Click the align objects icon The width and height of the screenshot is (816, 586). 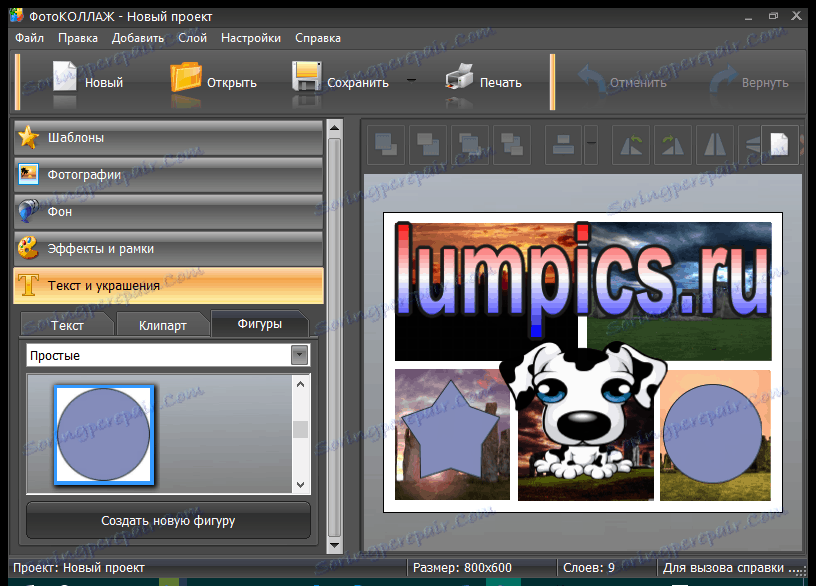[563, 145]
